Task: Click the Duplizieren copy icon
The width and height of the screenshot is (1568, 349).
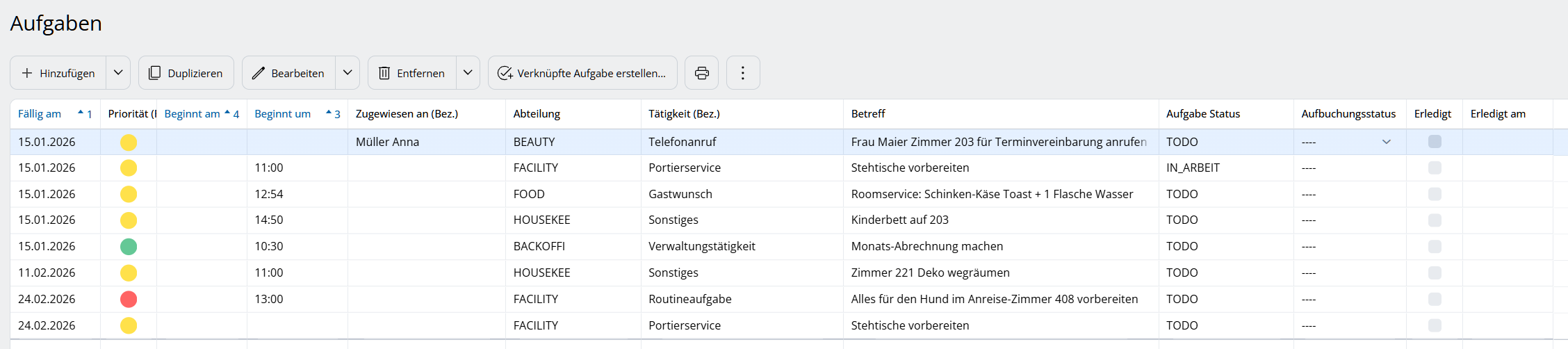Action: [x=155, y=73]
